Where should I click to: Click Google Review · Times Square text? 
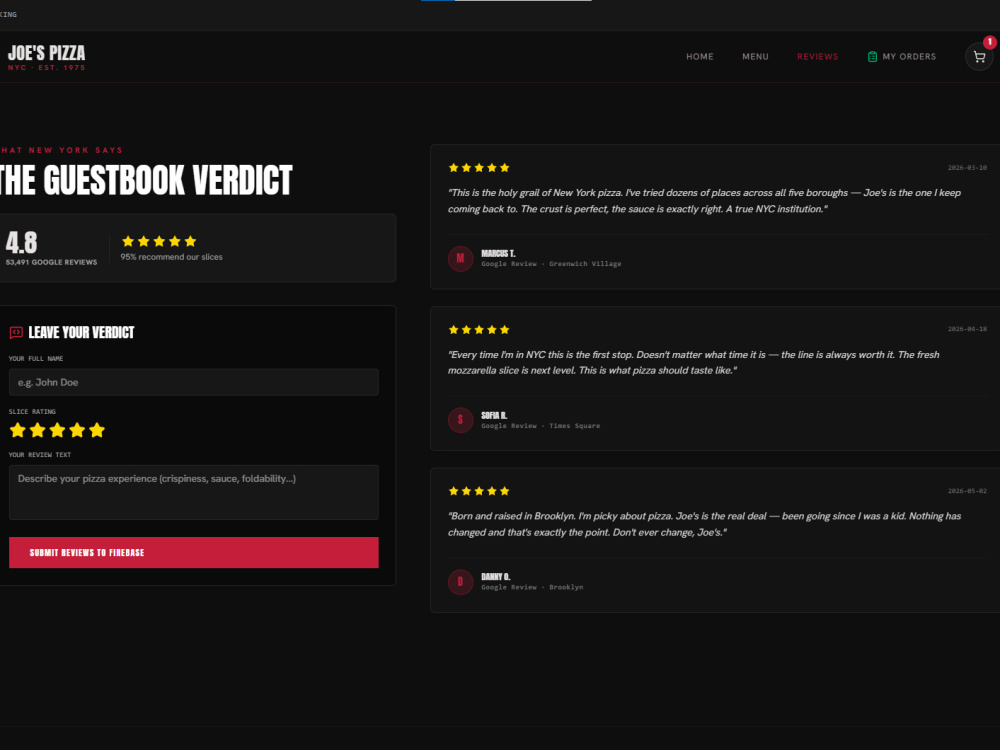(540, 425)
